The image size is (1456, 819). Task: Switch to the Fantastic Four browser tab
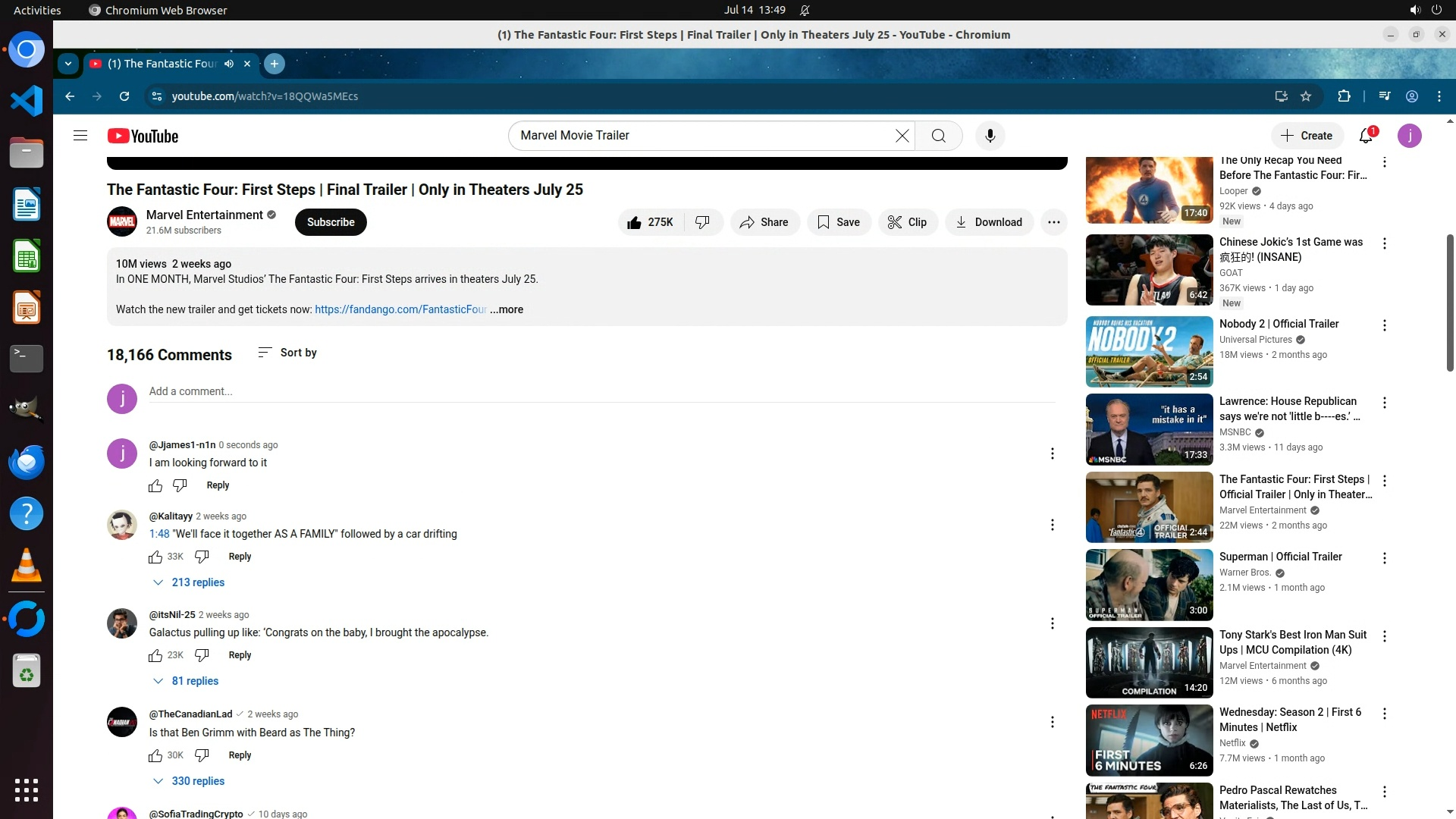click(x=163, y=64)
